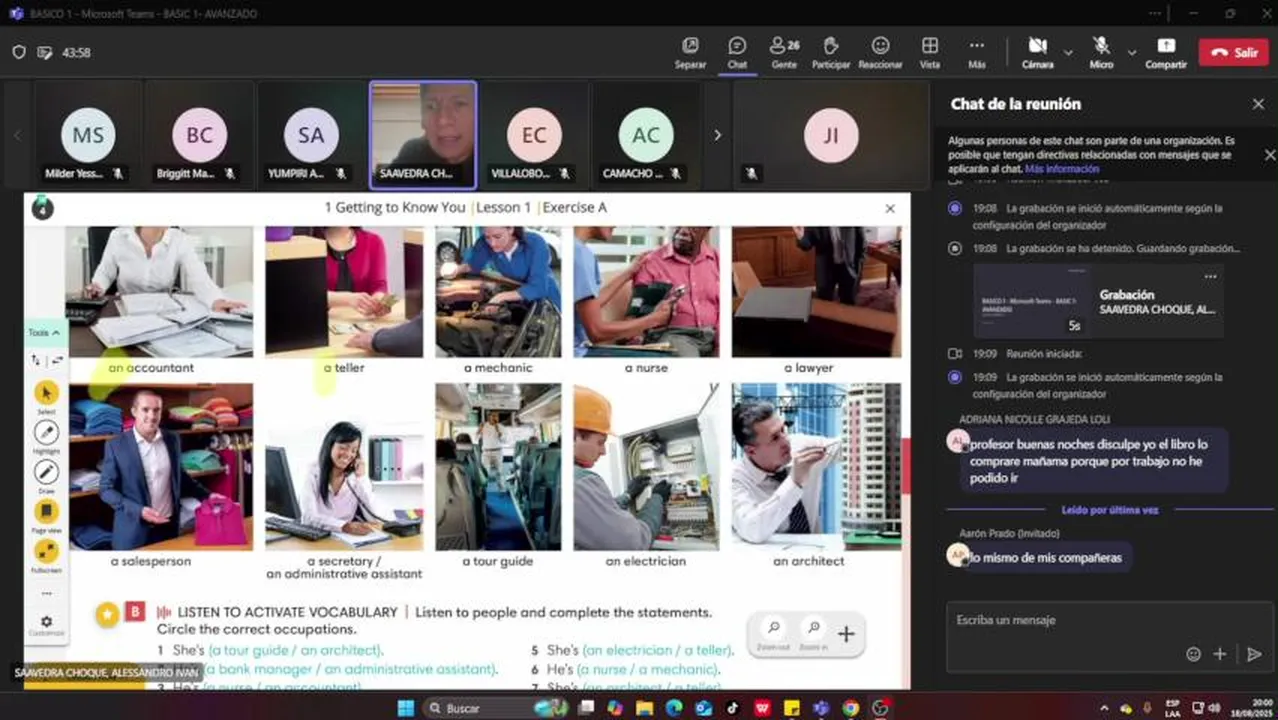Click the horizontal arrows toolbar position icon
Screen dimensions: 1278x720
pos(56,360)
